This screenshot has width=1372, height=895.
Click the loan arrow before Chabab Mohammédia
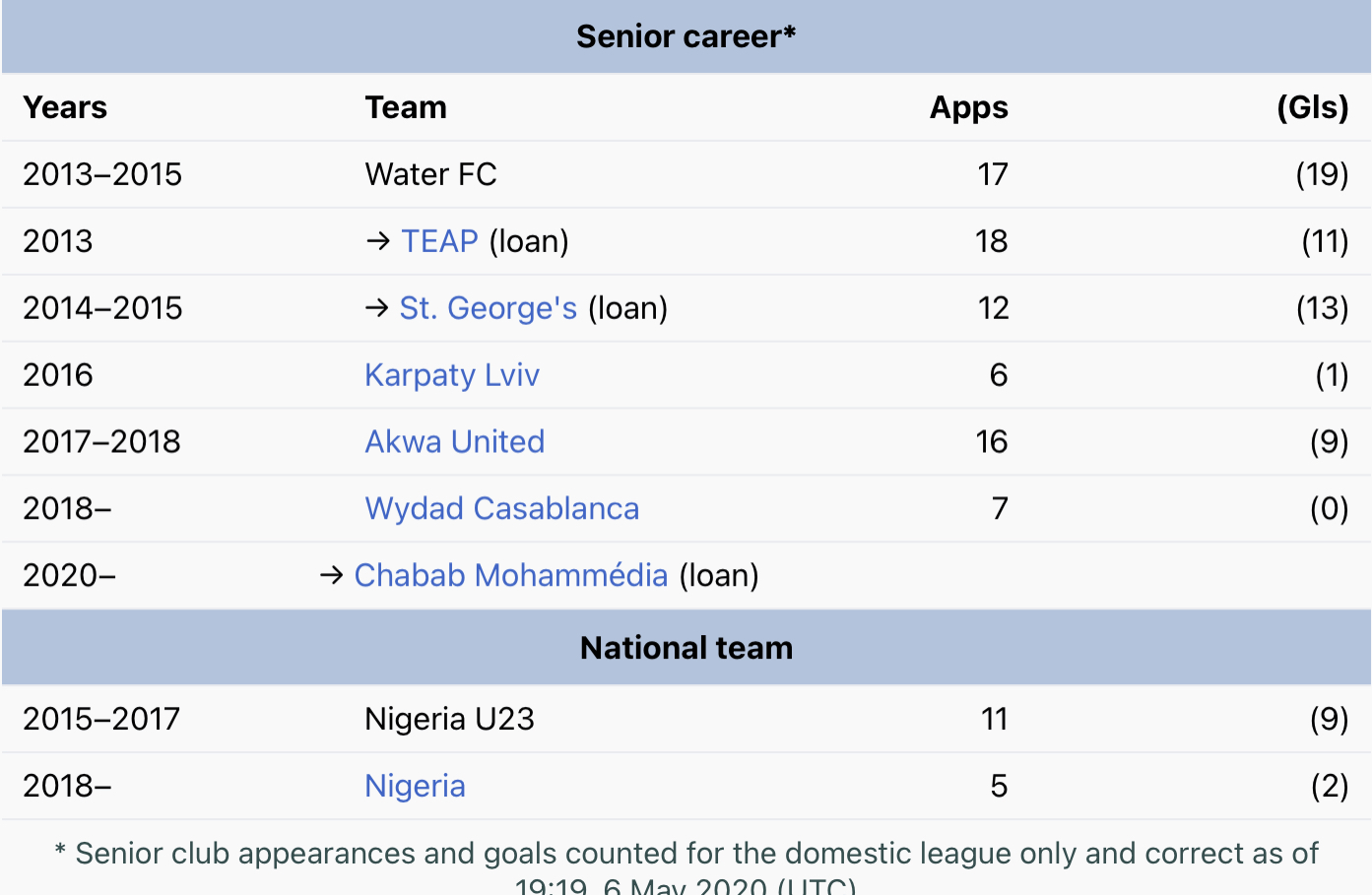(x=332, y=576)
